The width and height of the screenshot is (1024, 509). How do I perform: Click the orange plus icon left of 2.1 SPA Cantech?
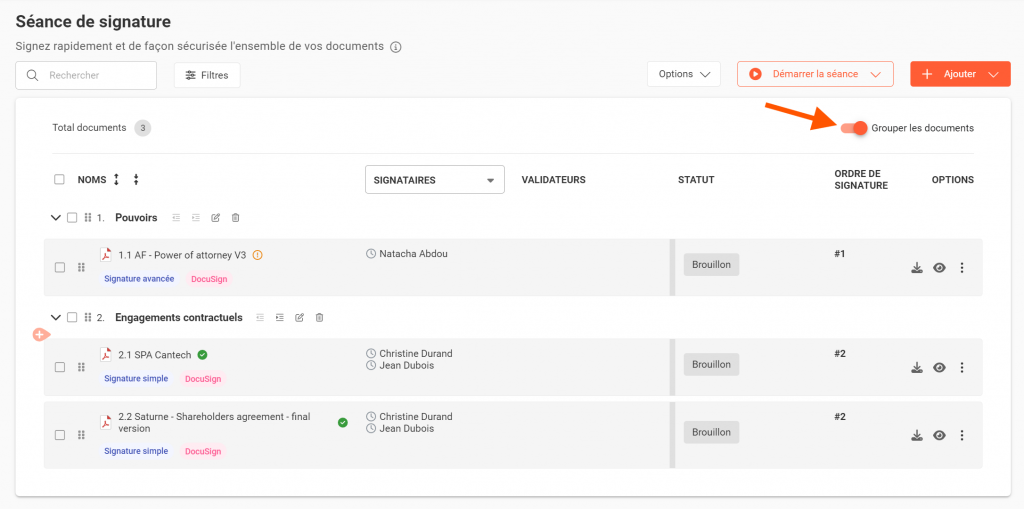point(40,334)
